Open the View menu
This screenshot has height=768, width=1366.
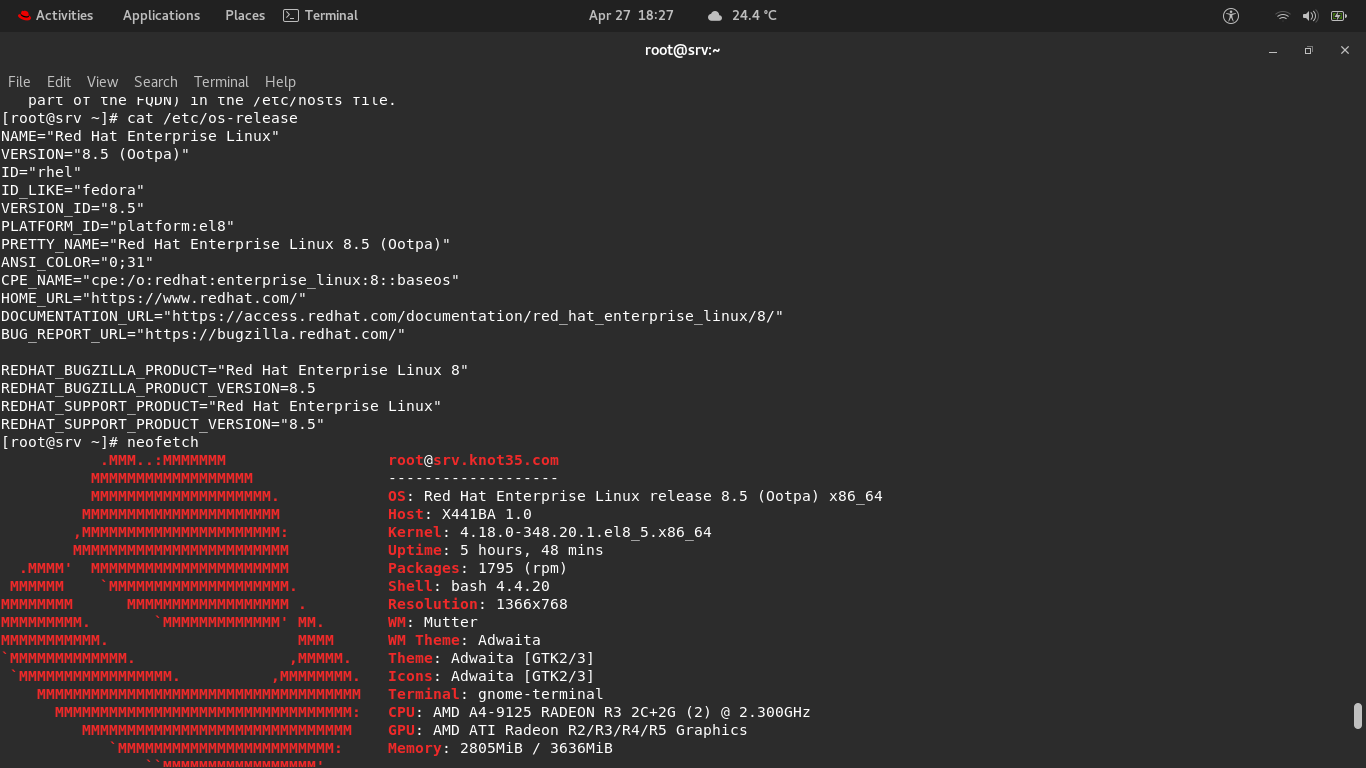point(102,82)
